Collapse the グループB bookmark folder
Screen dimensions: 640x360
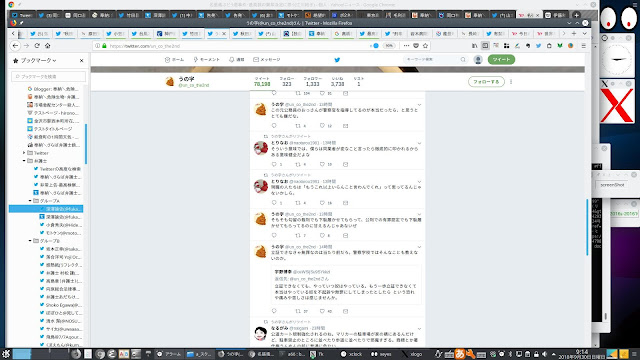30,241
